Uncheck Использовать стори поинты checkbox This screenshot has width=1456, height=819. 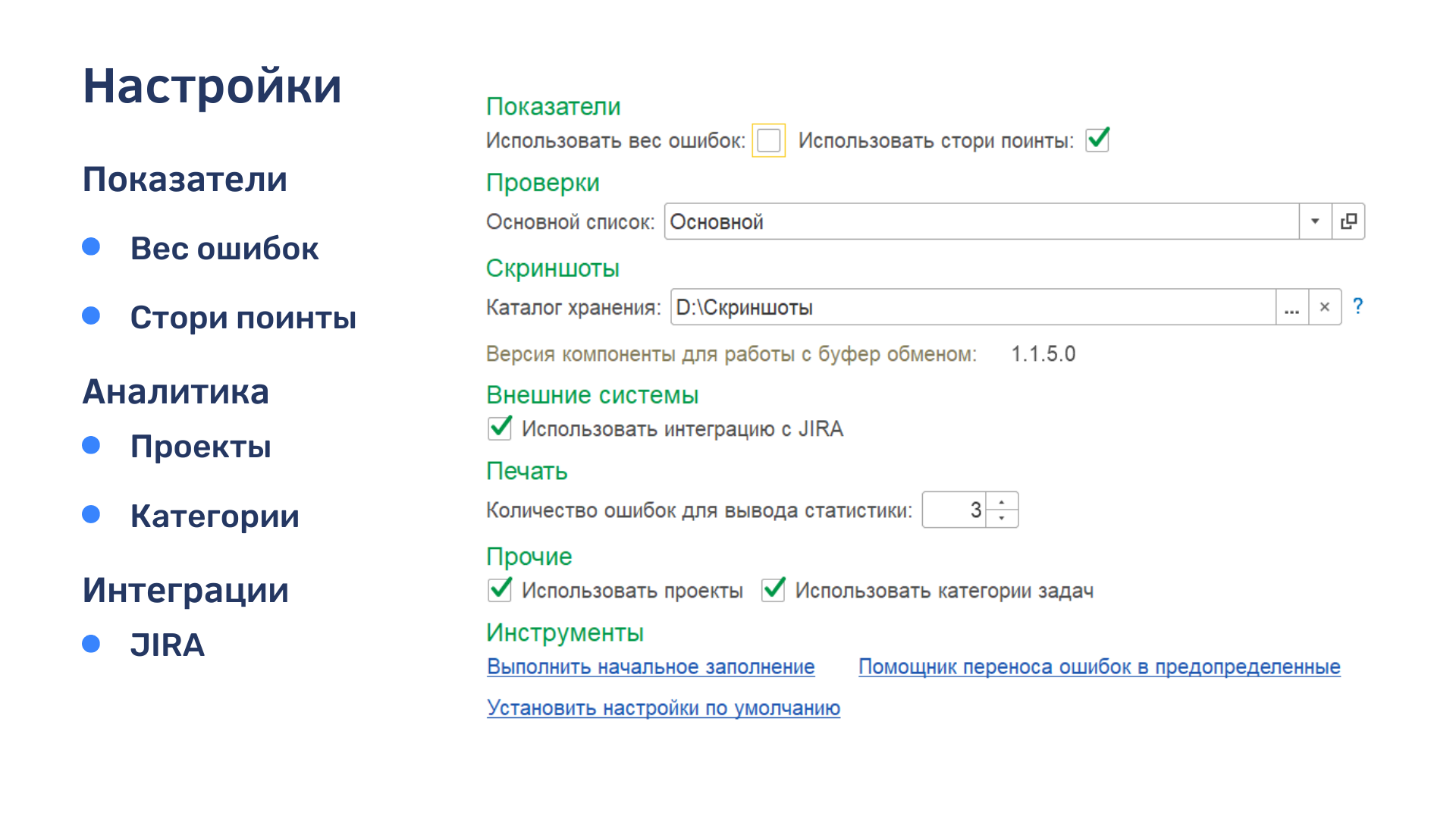(1097, 140)
